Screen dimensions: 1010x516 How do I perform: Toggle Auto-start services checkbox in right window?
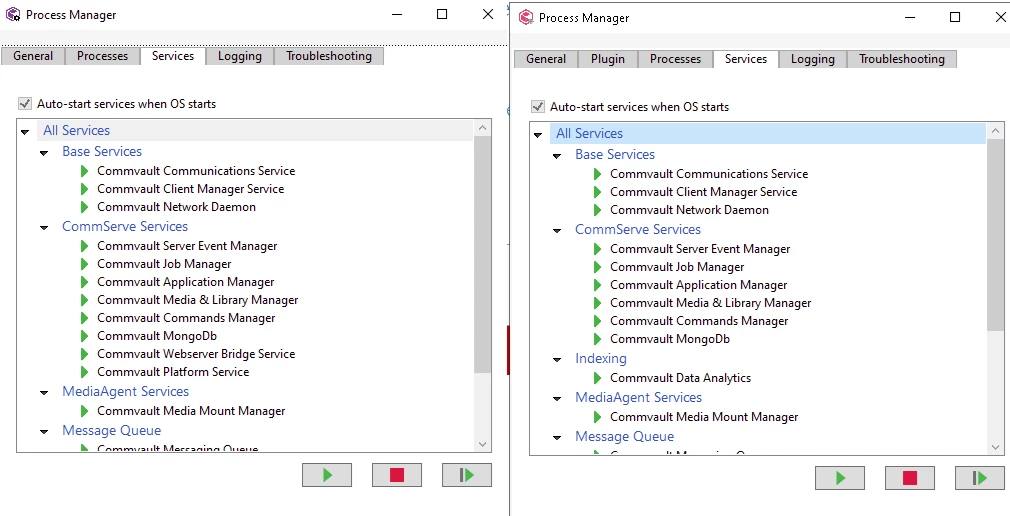click(x=537, y=107)
